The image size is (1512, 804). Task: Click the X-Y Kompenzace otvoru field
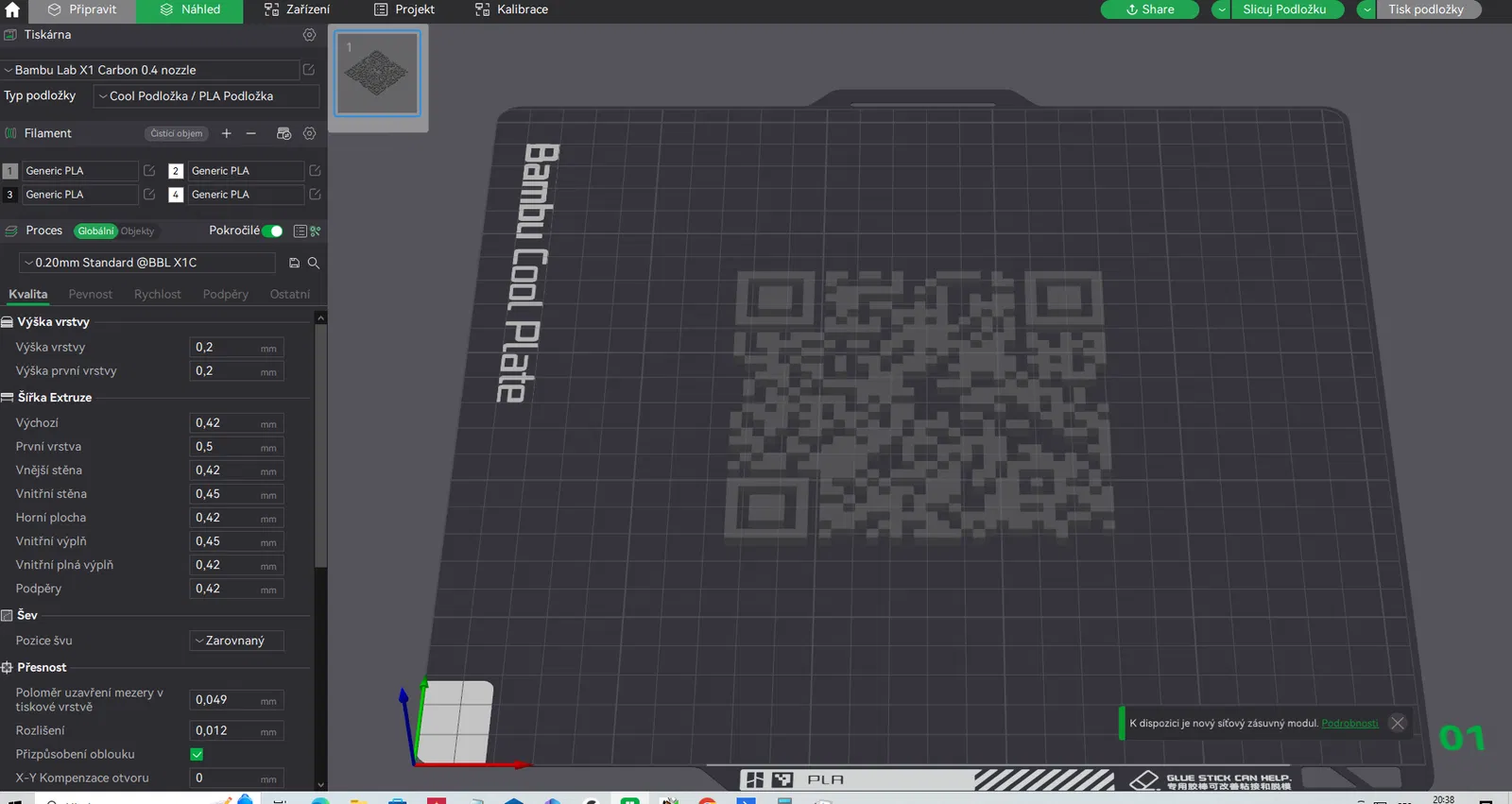pyautogui.click(x=236, y=778)
